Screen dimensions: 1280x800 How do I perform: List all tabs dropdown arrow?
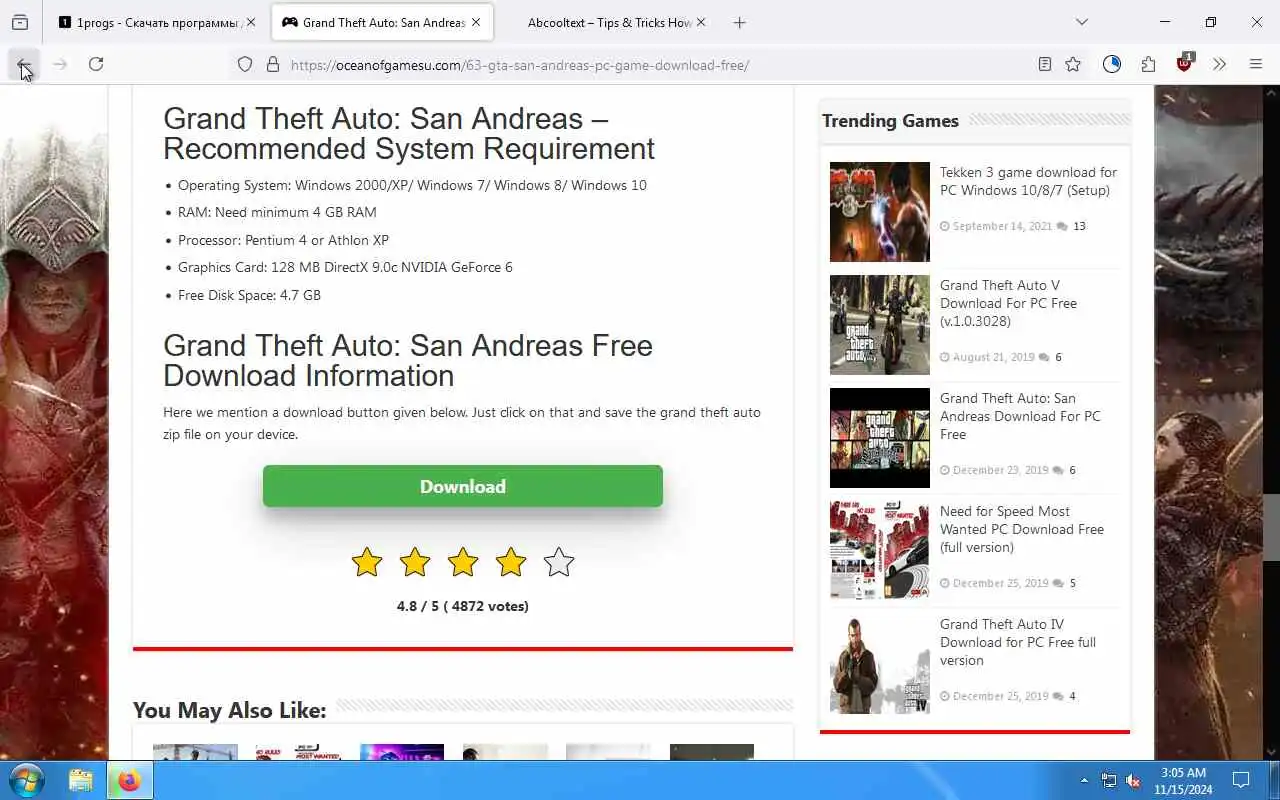(1082, 22)
